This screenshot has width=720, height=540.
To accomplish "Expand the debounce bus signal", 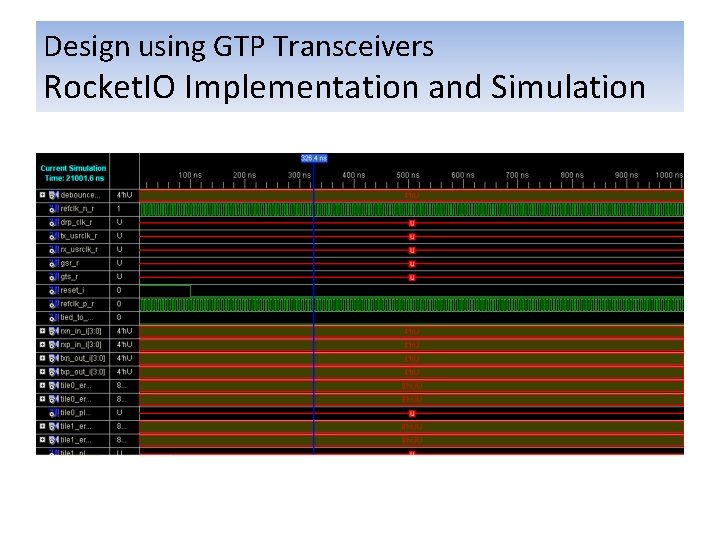I will coord(42,195).
